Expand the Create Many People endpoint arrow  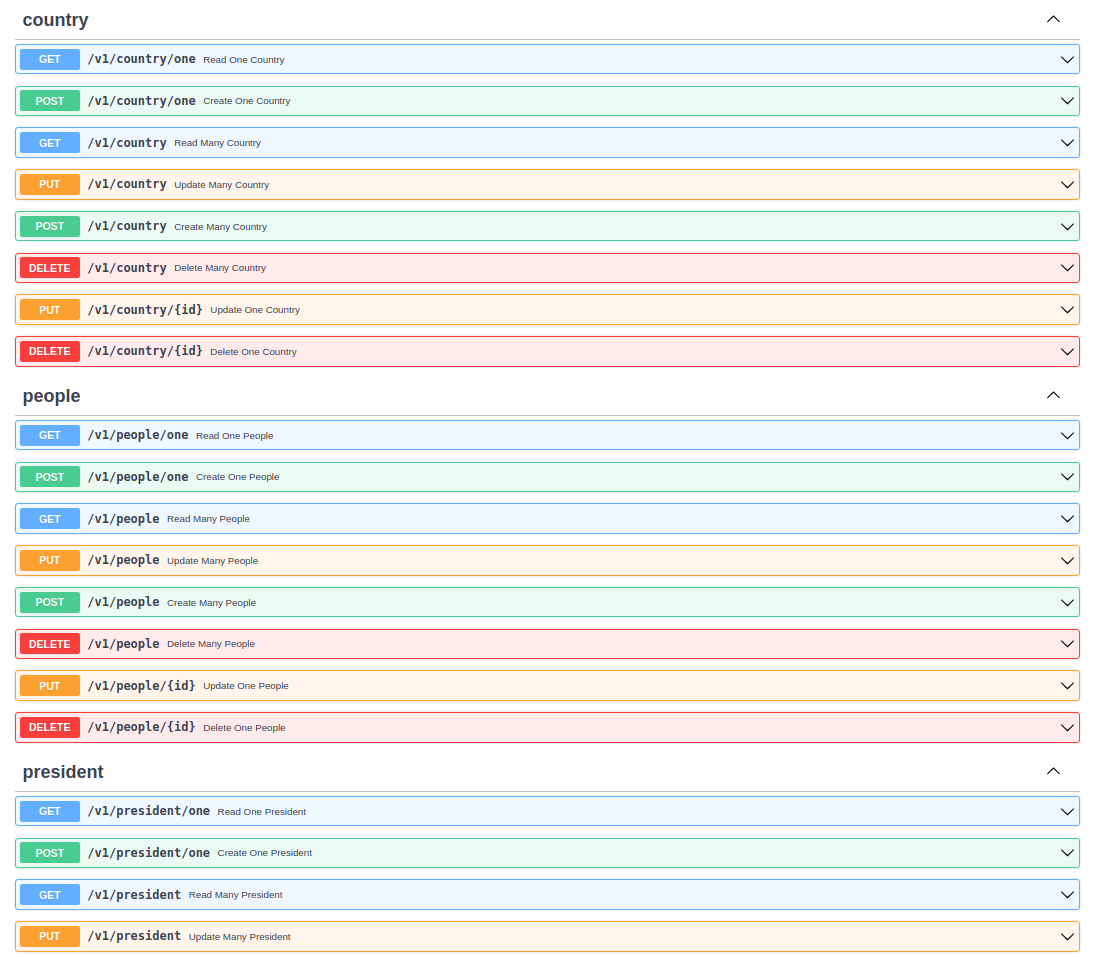[1067, 603]
